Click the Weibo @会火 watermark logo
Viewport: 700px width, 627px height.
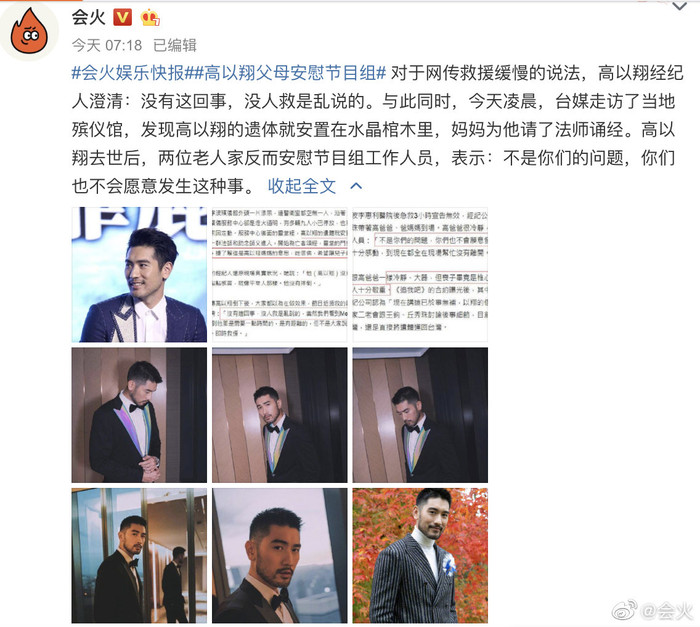click(x=653, y=610)
